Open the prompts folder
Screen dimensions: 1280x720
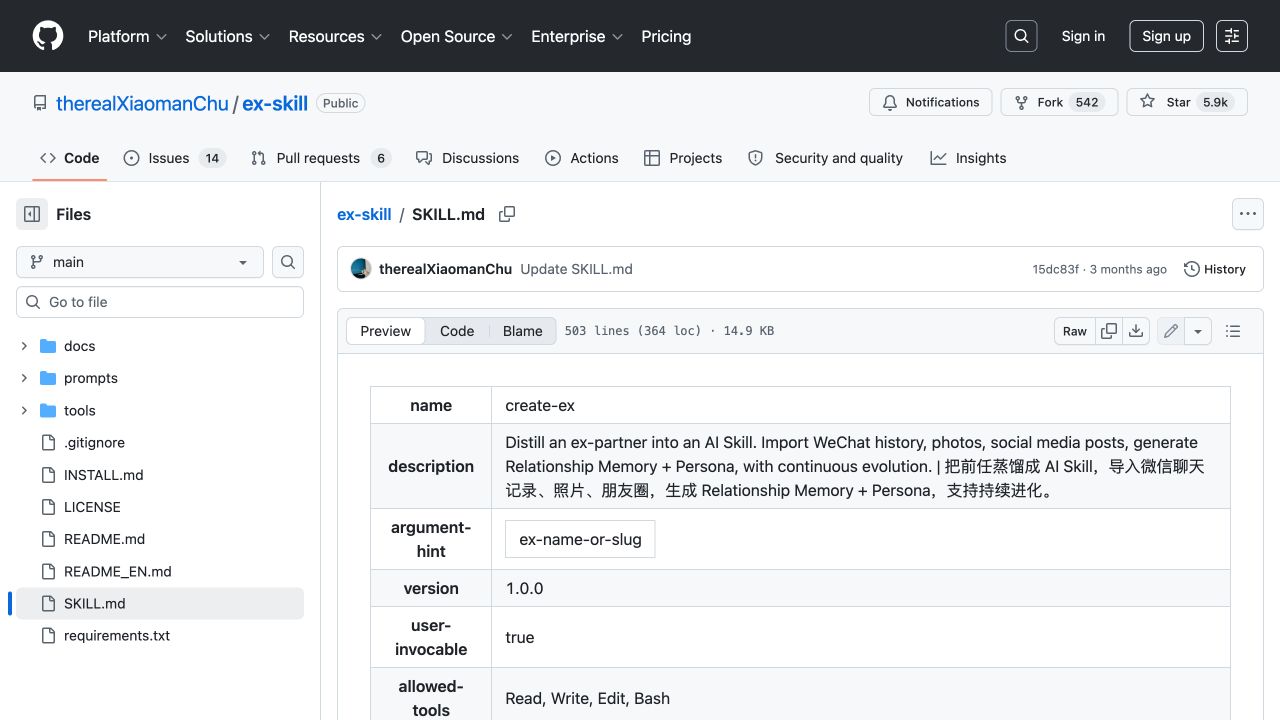91,378
